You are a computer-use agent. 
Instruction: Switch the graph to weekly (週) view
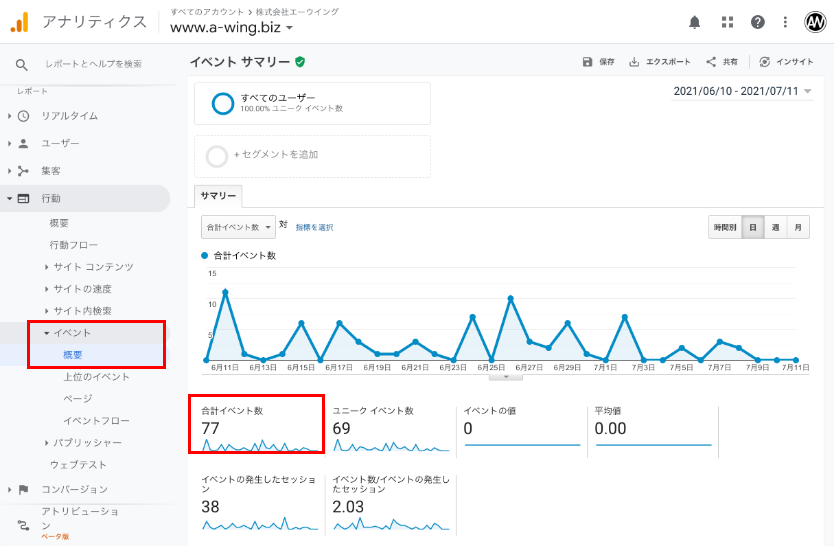(x=775, y=227)
